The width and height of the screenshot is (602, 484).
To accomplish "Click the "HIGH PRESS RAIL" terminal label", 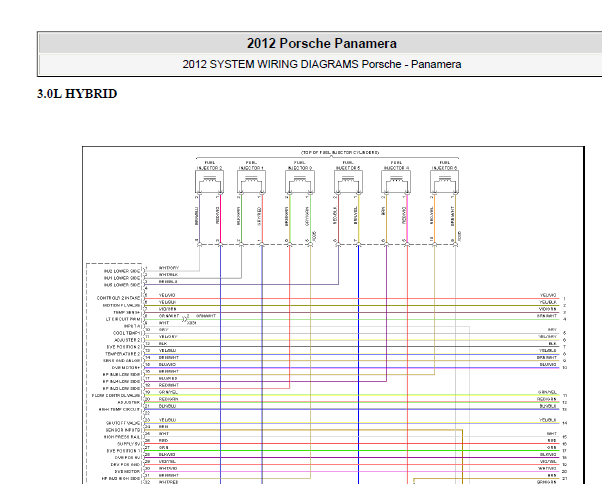I will tap(122, 437).
